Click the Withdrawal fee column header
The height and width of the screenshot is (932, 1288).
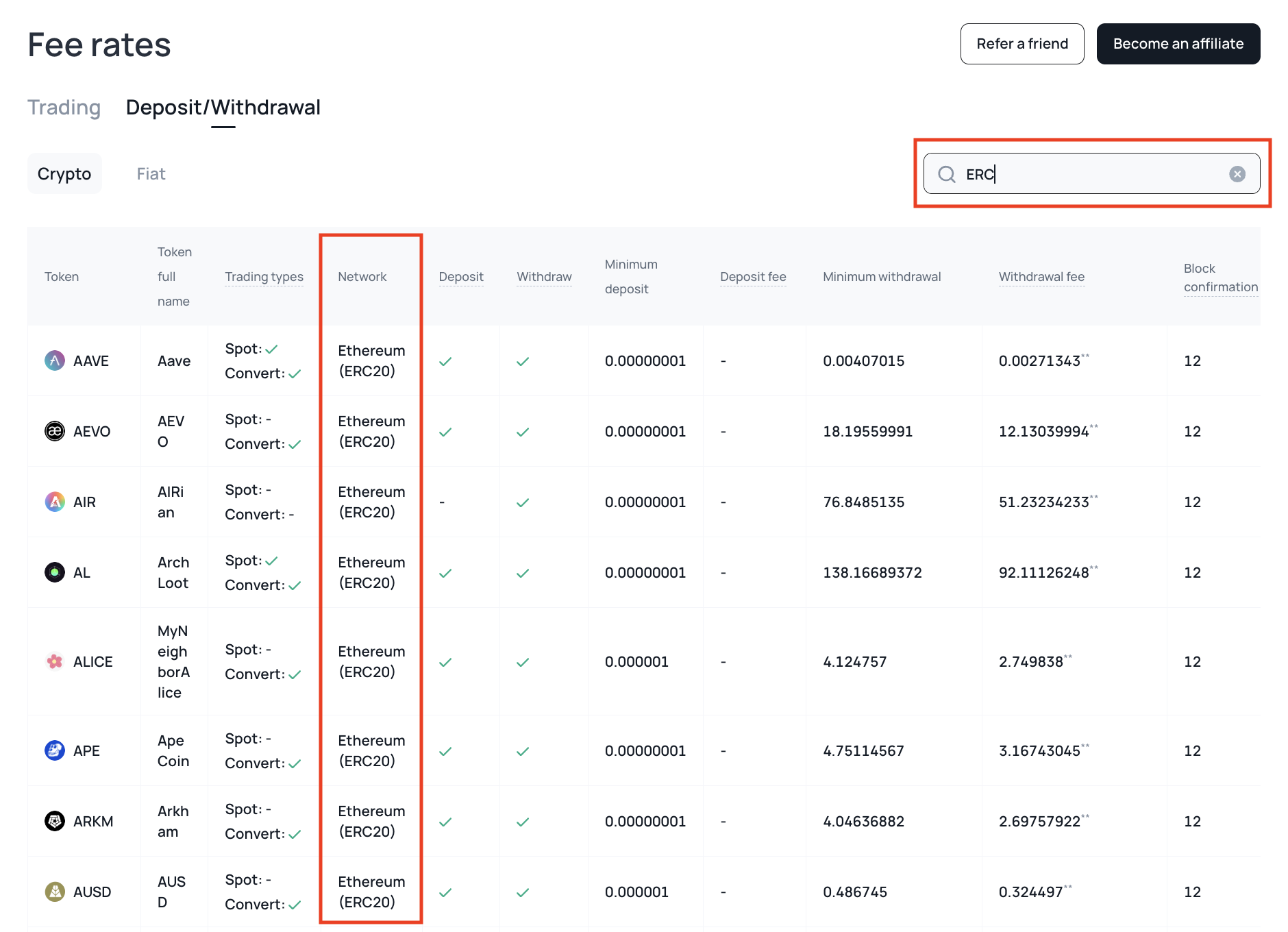coord(1041,277)
